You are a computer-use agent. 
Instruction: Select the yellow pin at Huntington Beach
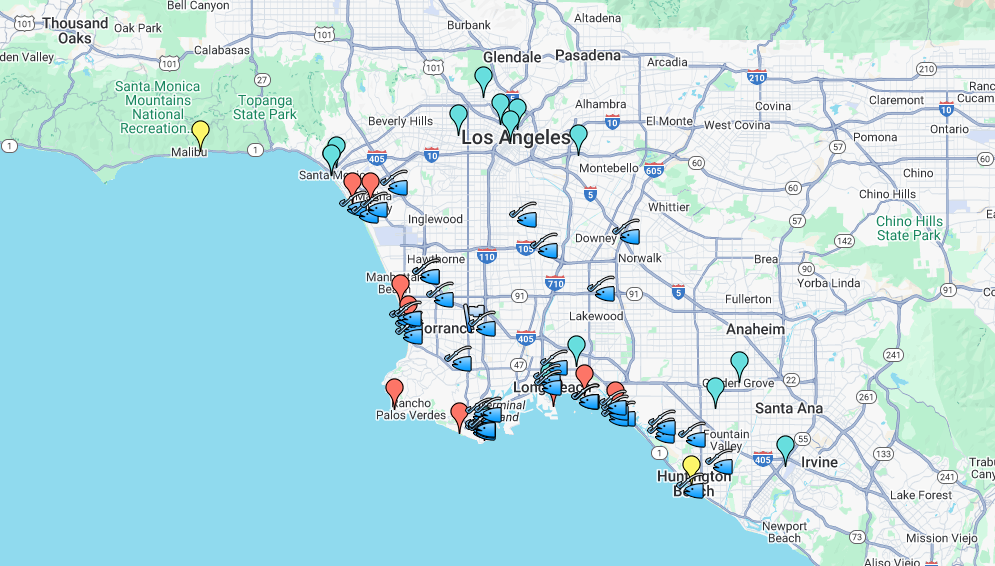[x=691, y=467]
